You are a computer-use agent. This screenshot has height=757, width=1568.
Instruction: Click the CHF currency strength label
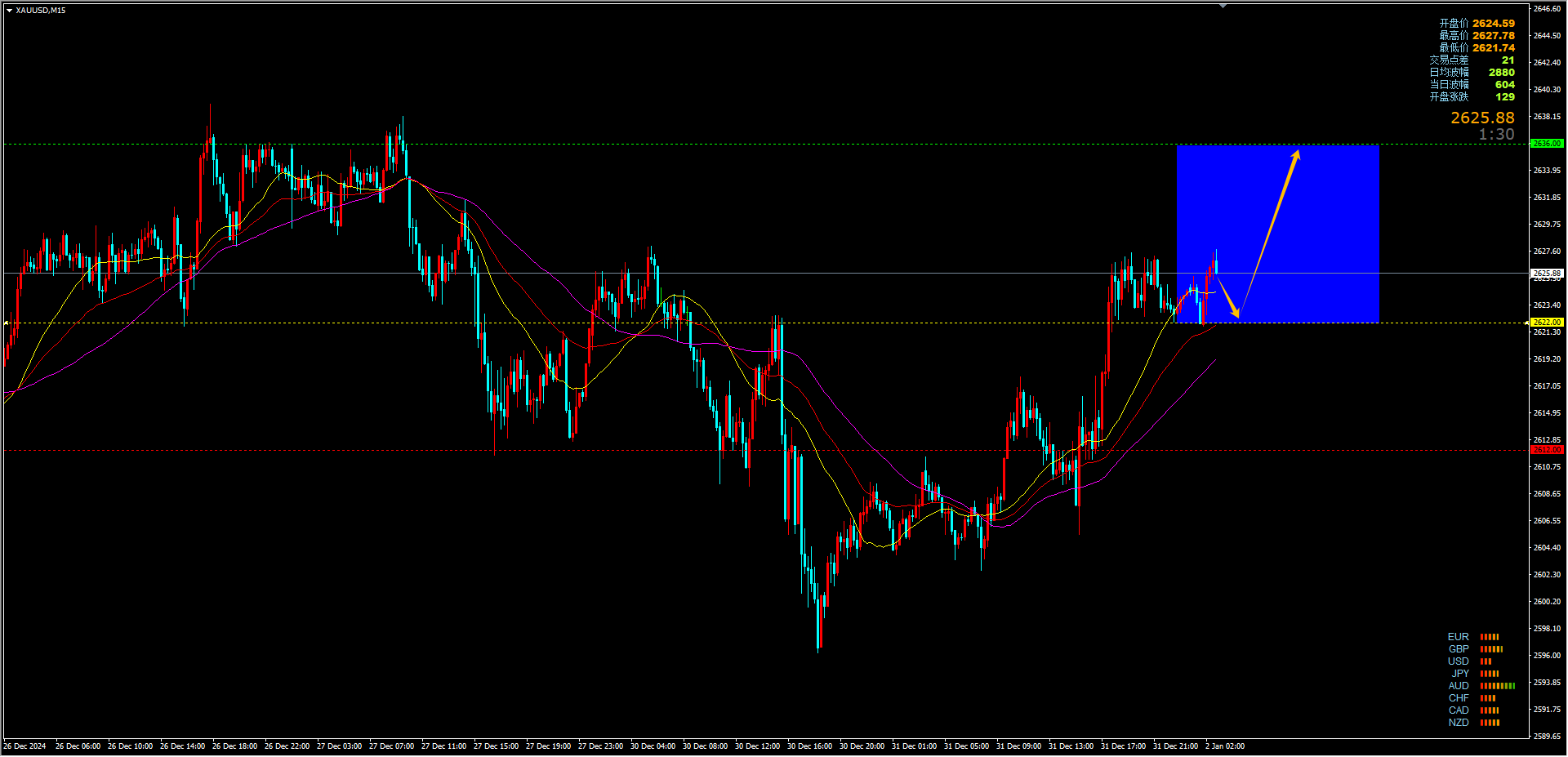1458,698
